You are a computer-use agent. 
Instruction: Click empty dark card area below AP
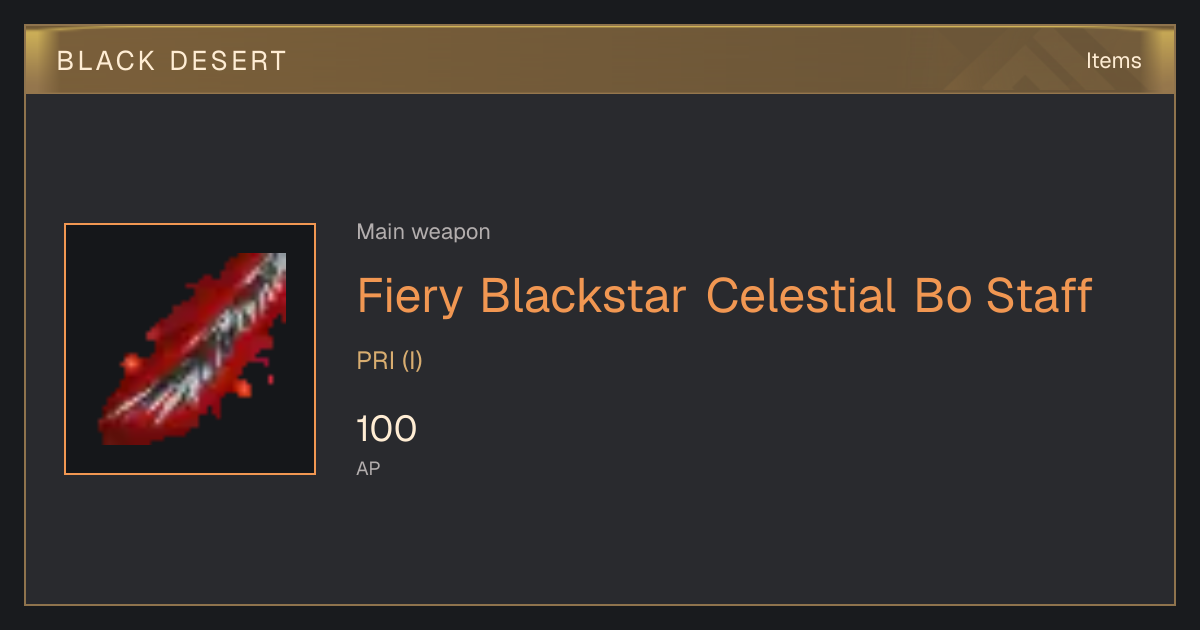(x=700, y=540)
